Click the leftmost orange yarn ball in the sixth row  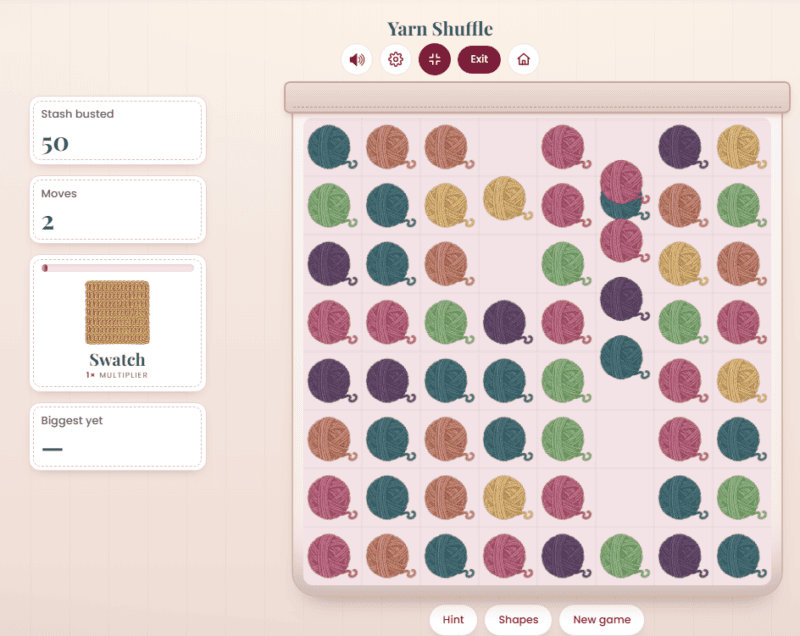332,440
